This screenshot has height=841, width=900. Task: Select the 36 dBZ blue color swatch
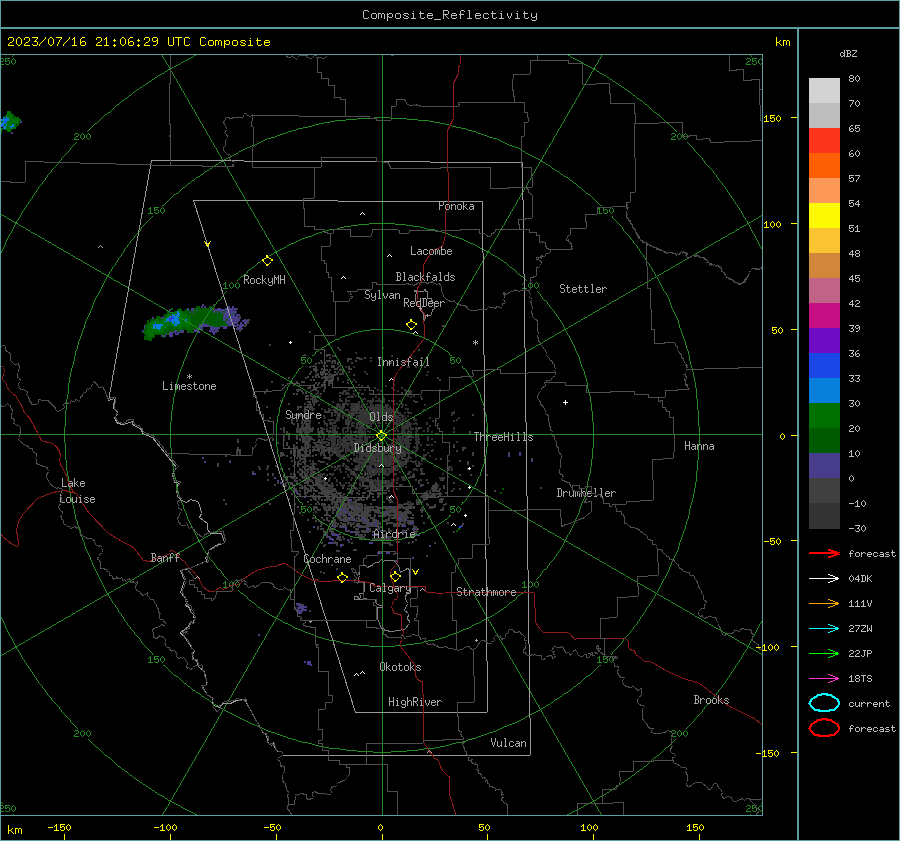824,365
